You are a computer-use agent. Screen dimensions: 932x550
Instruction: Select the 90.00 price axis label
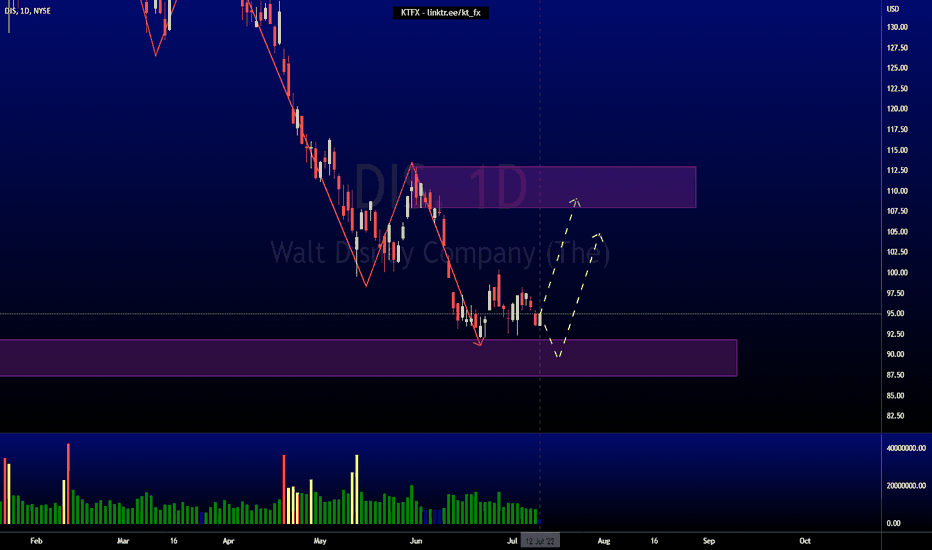[895, 354]
